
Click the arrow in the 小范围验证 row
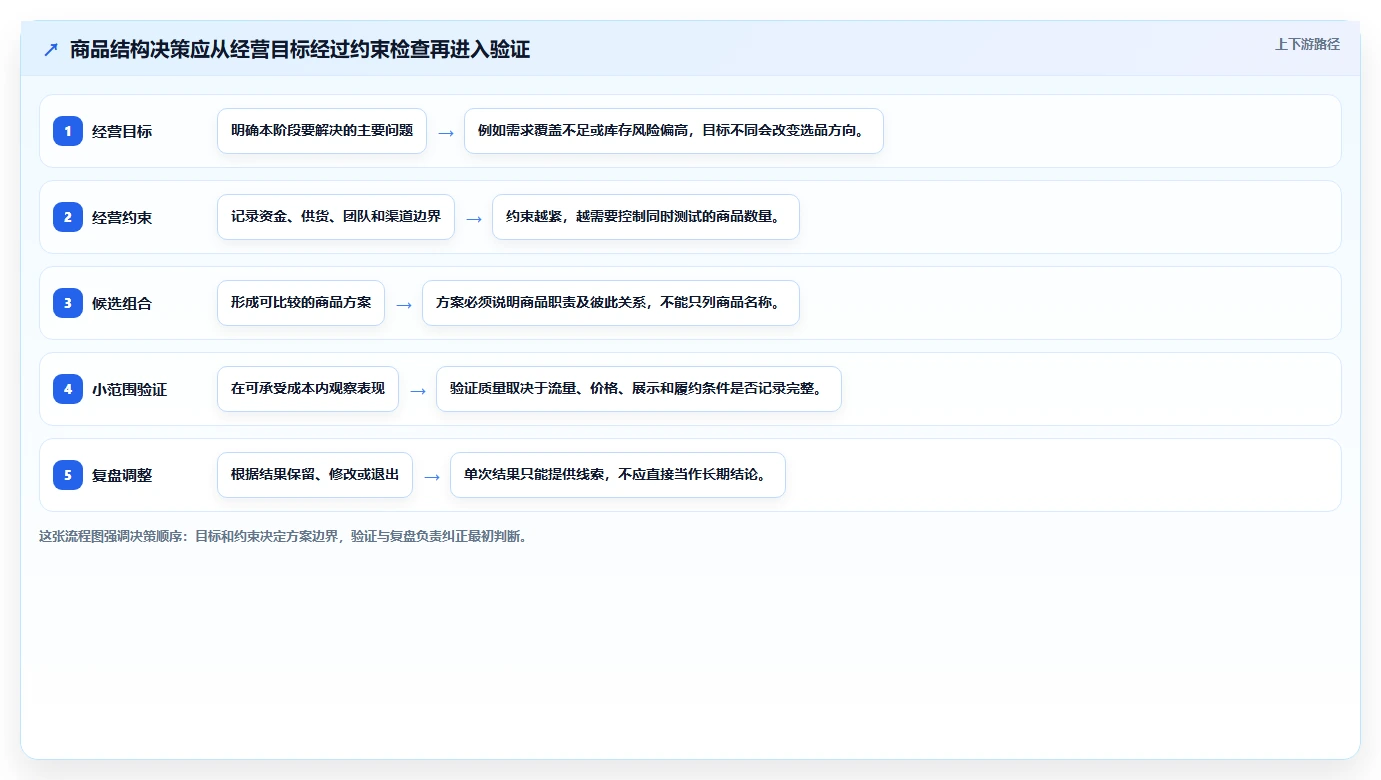click(418, 390)
